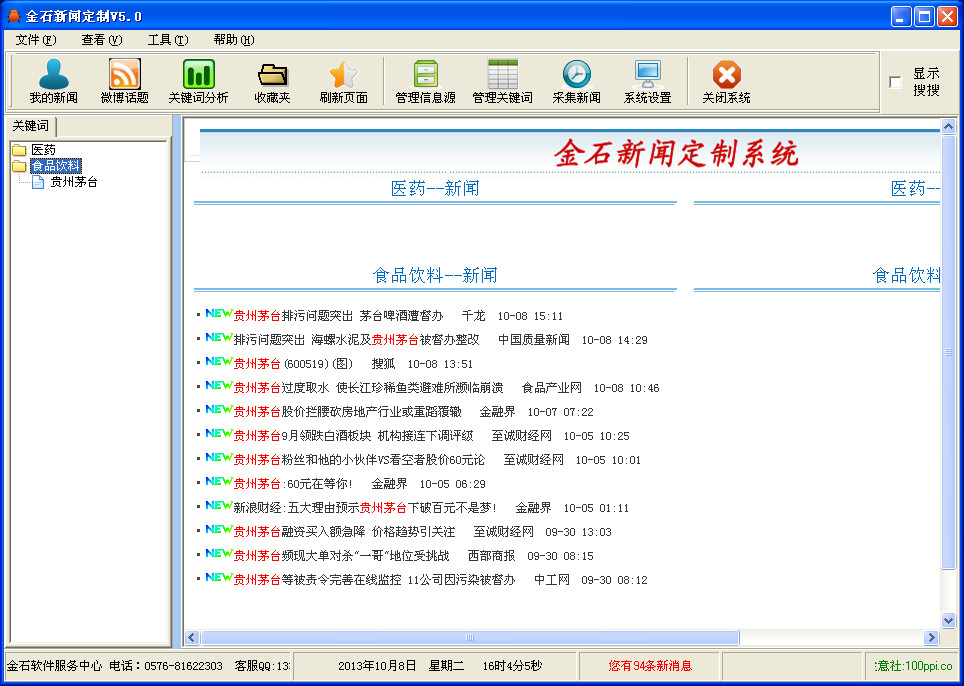Click the 医药 folder icon in tree
This screenshot has height=686, width=964.
(19, 150)
